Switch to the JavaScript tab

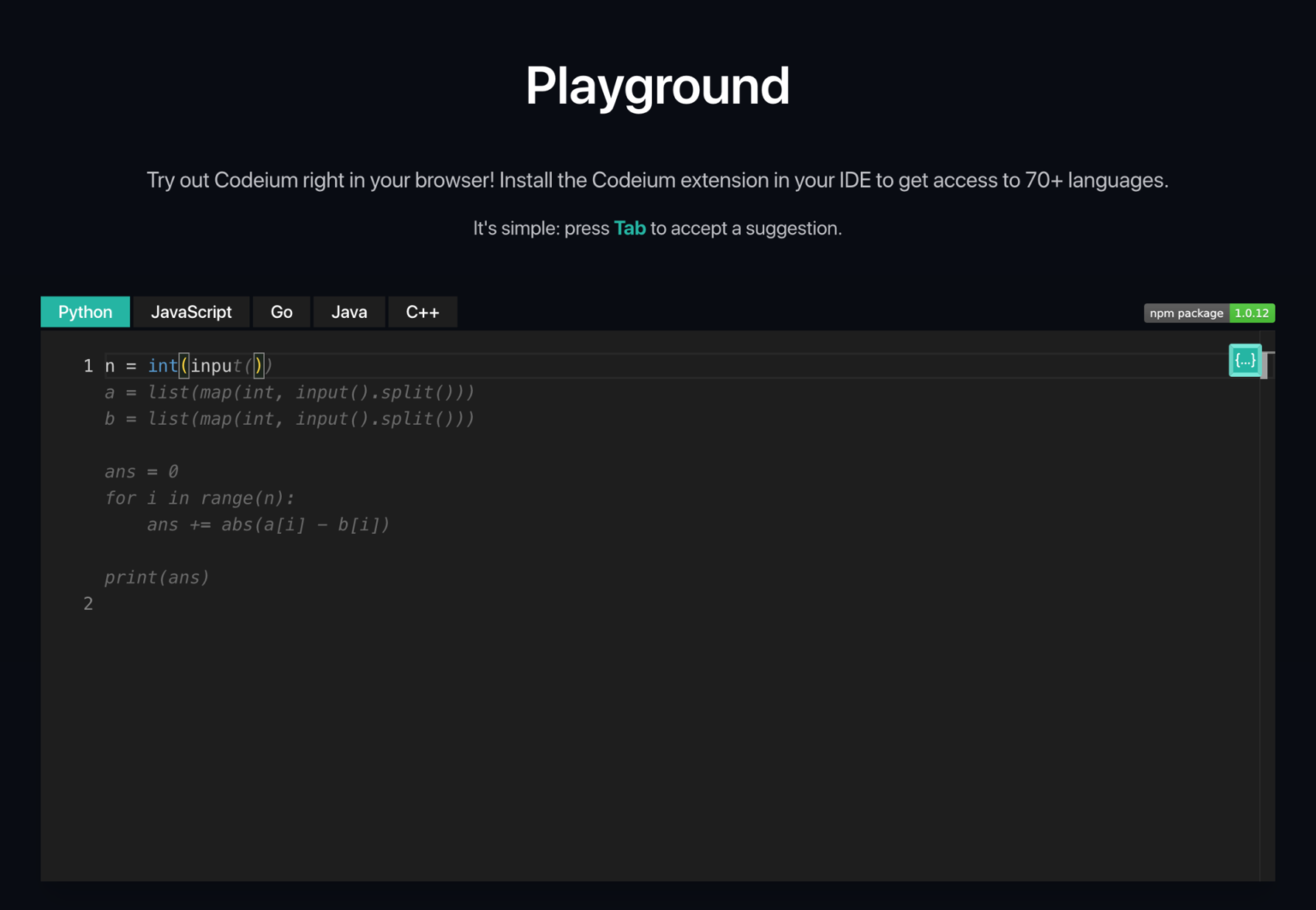[x=191, y=312]
